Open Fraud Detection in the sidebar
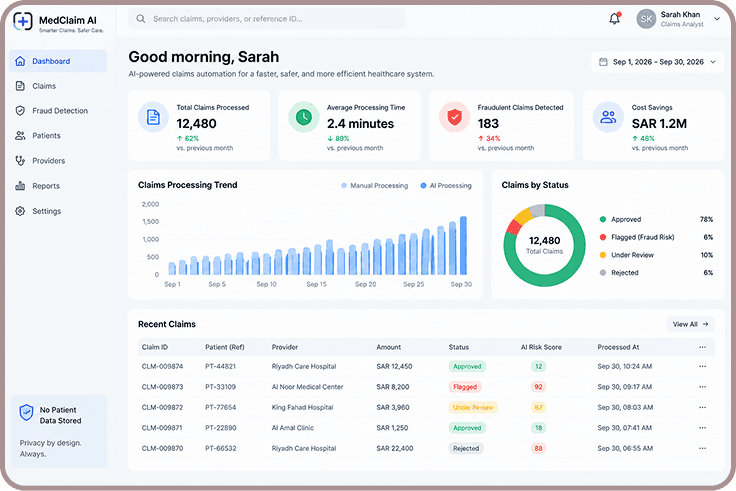 click(x=58, y=111)
